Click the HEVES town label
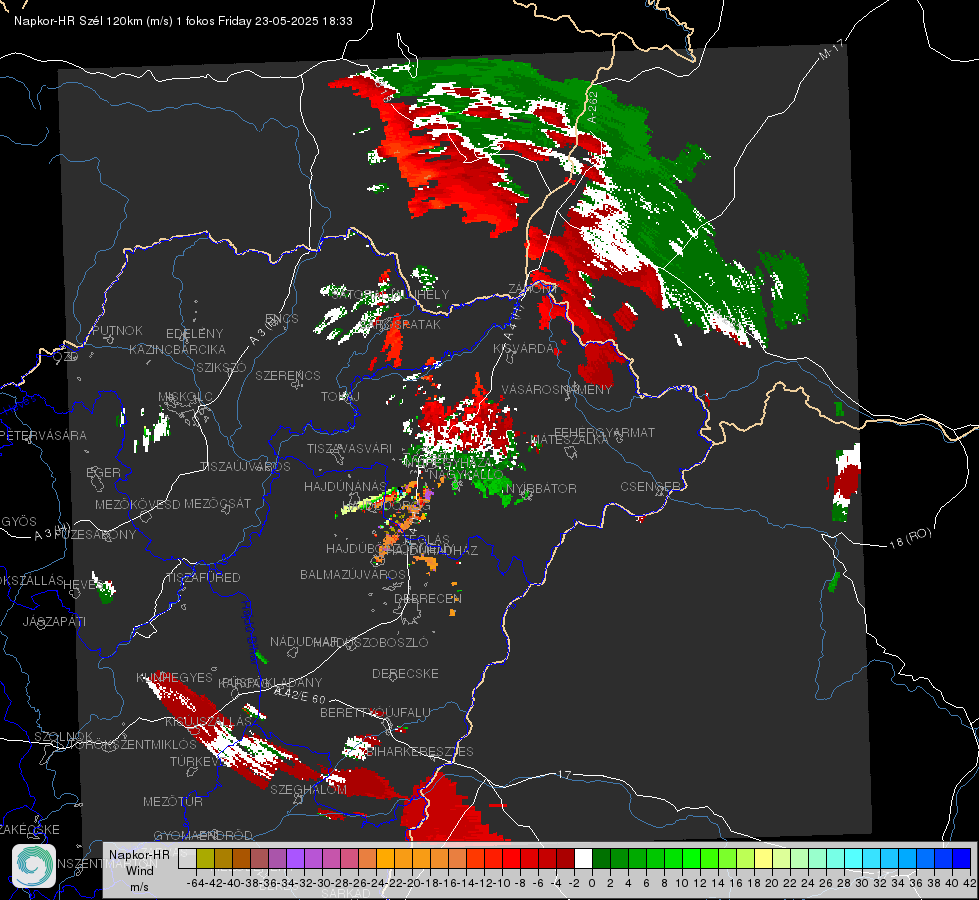This screenshot has width=979, height=900. point(84,585)
